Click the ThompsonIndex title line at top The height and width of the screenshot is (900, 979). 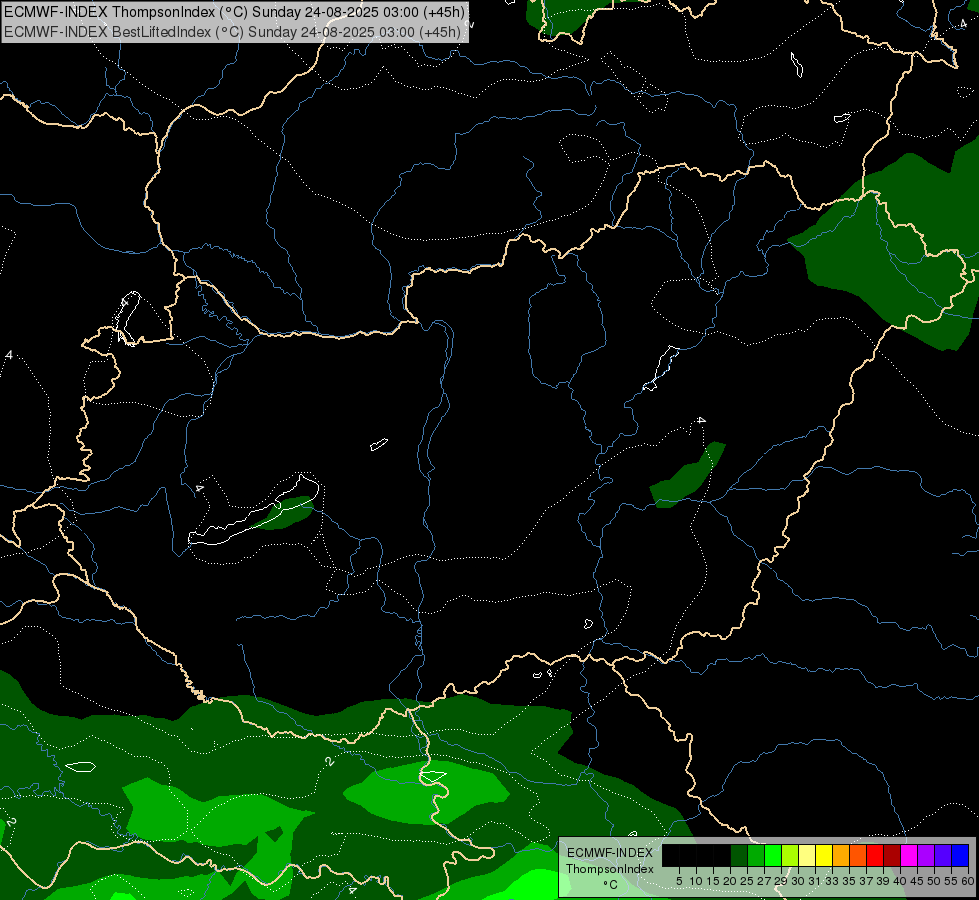(234, 12)
